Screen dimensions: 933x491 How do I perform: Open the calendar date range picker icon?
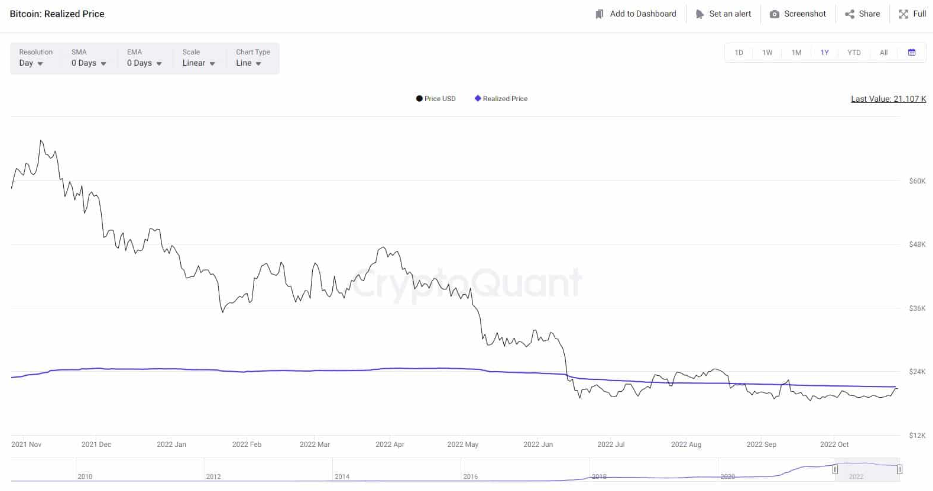(912, 52)
